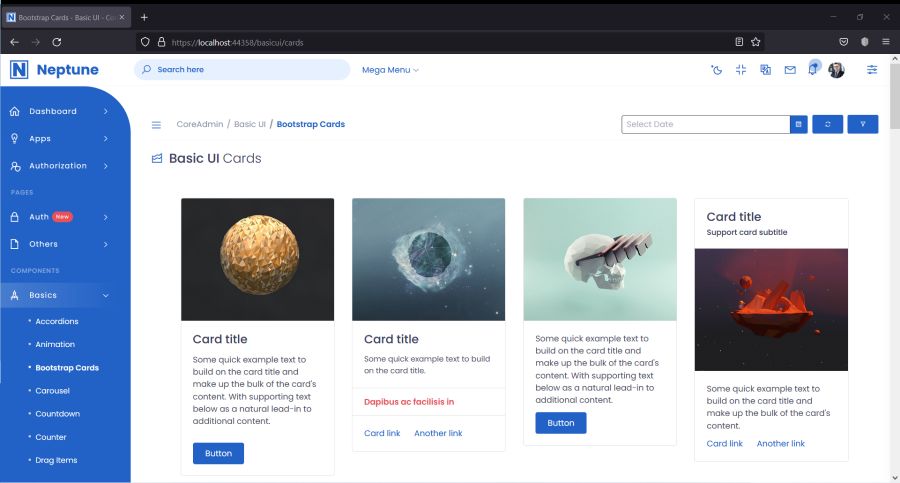
Task: Click the Basic UI Cards heading icon
Action: tap(157, 159)
